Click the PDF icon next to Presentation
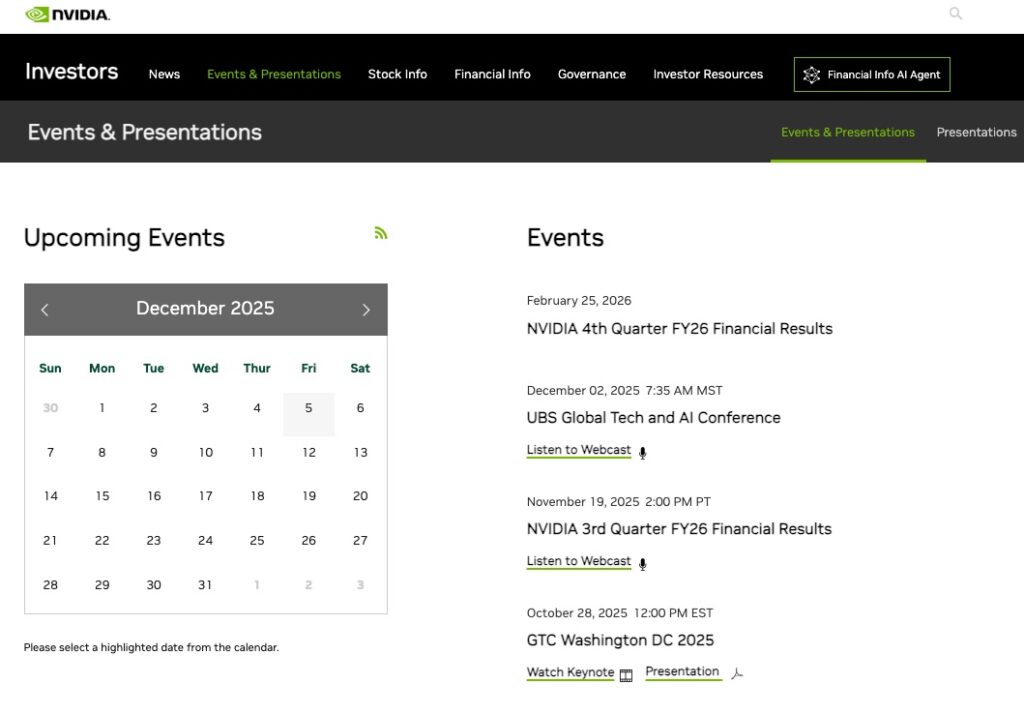 click(737, 674)
